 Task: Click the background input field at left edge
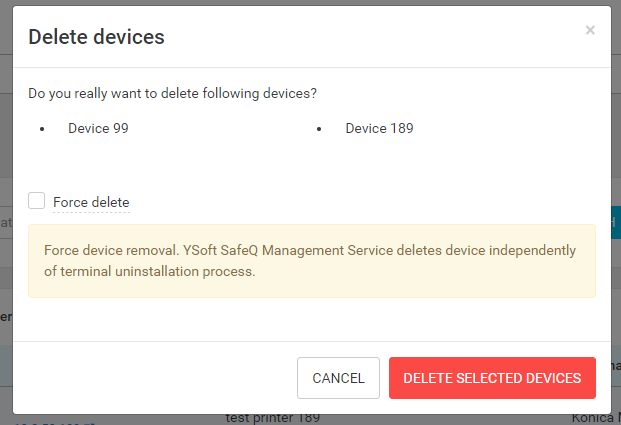tap(5, 221)
